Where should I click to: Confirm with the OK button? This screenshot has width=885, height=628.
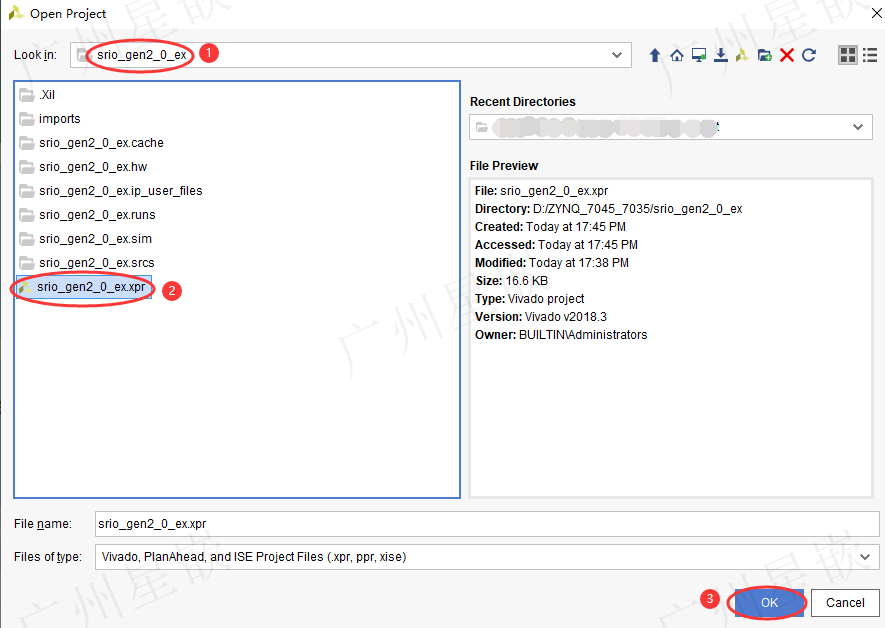tap(769, 603)
